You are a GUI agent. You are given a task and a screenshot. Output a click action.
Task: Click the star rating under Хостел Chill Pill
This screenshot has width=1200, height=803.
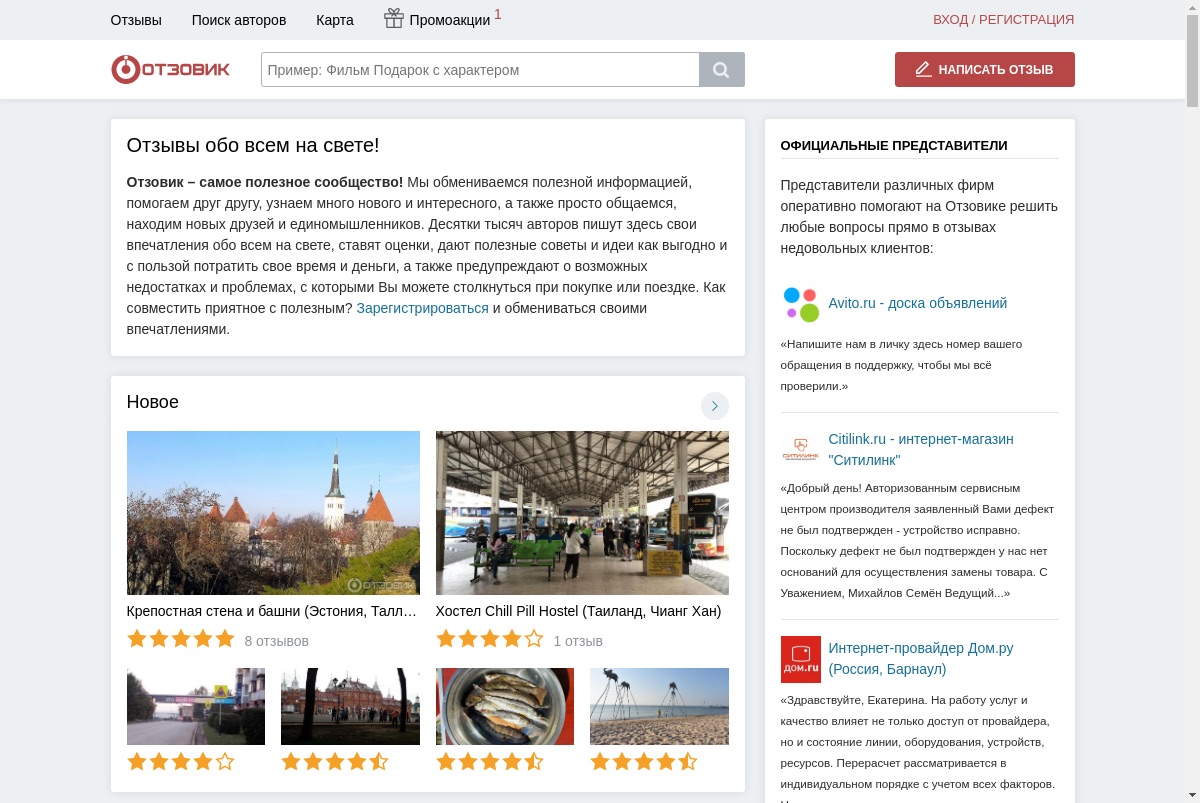(x=490, y=639)
